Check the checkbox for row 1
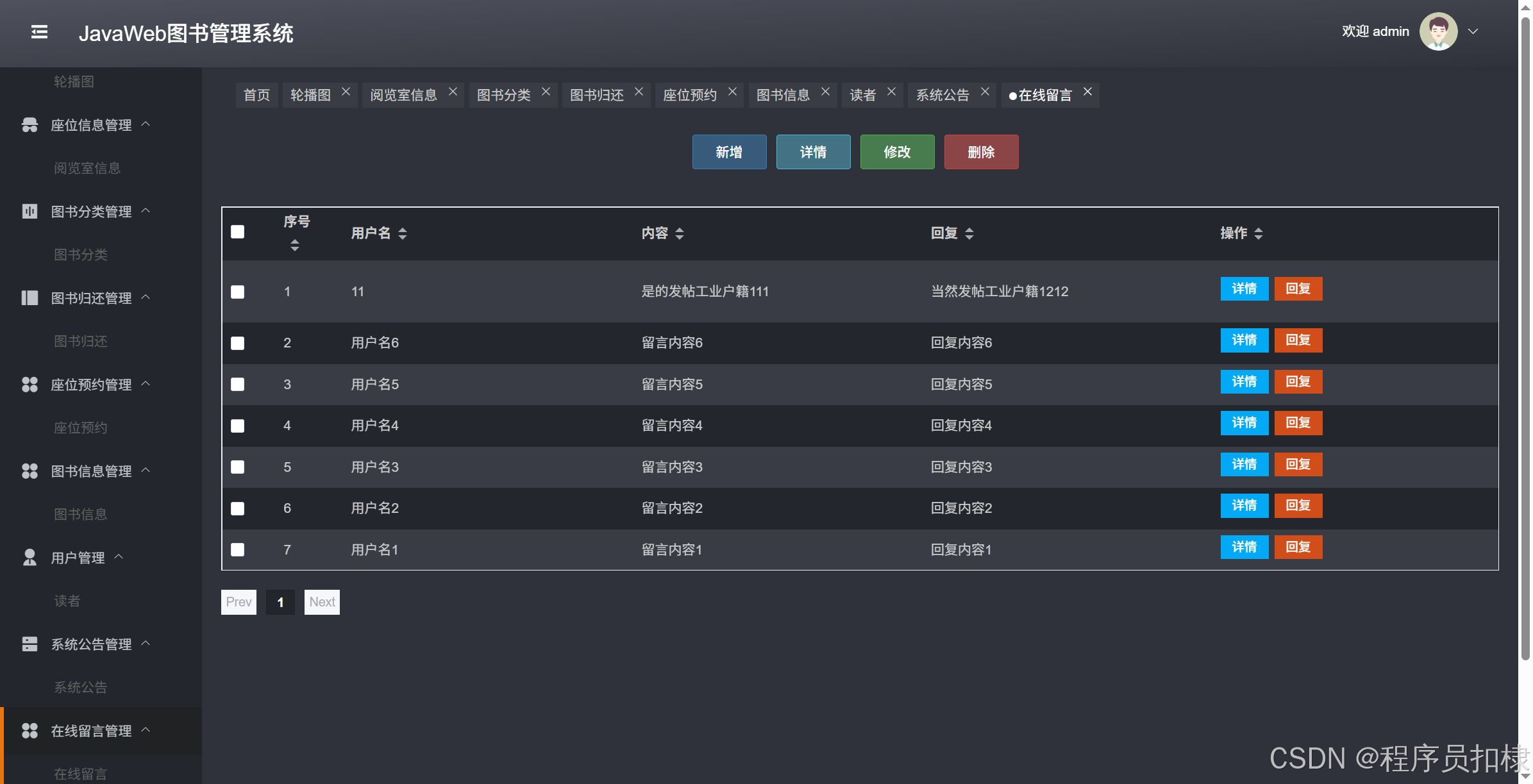This screenshot has width=1533, height=784. (x=238, y=292)
